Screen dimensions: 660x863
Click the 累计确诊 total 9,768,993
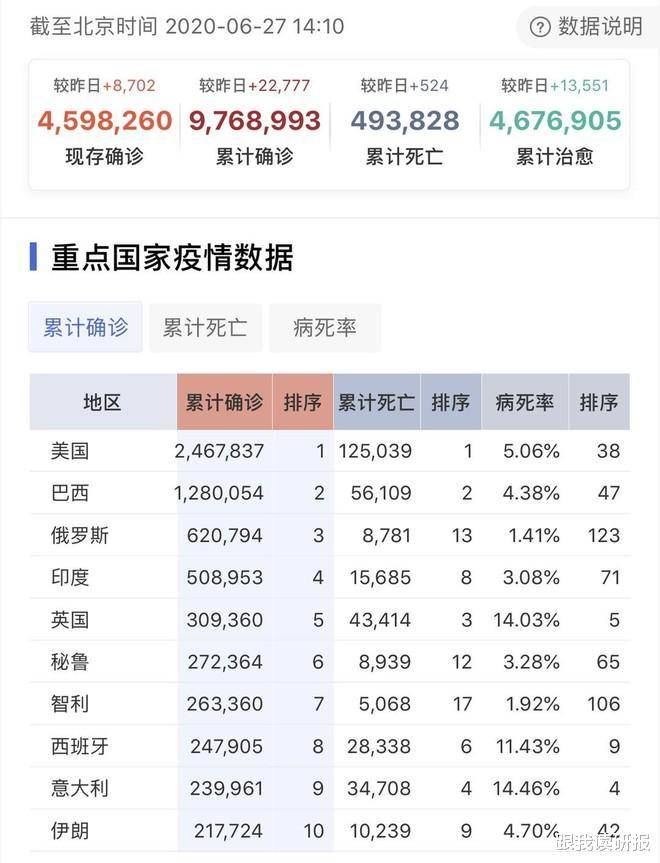pyautogui.click(x=255, y=122)
